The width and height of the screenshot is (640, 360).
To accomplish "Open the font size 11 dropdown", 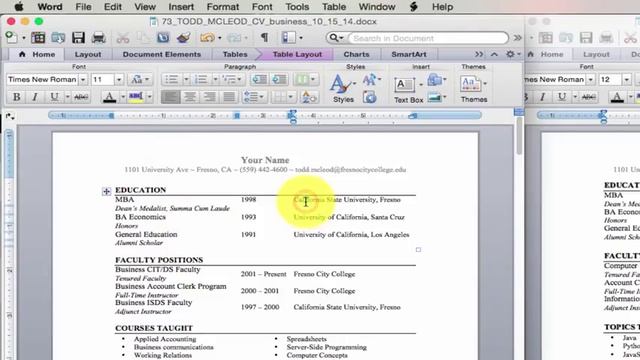I will click(x=119, y=80).
